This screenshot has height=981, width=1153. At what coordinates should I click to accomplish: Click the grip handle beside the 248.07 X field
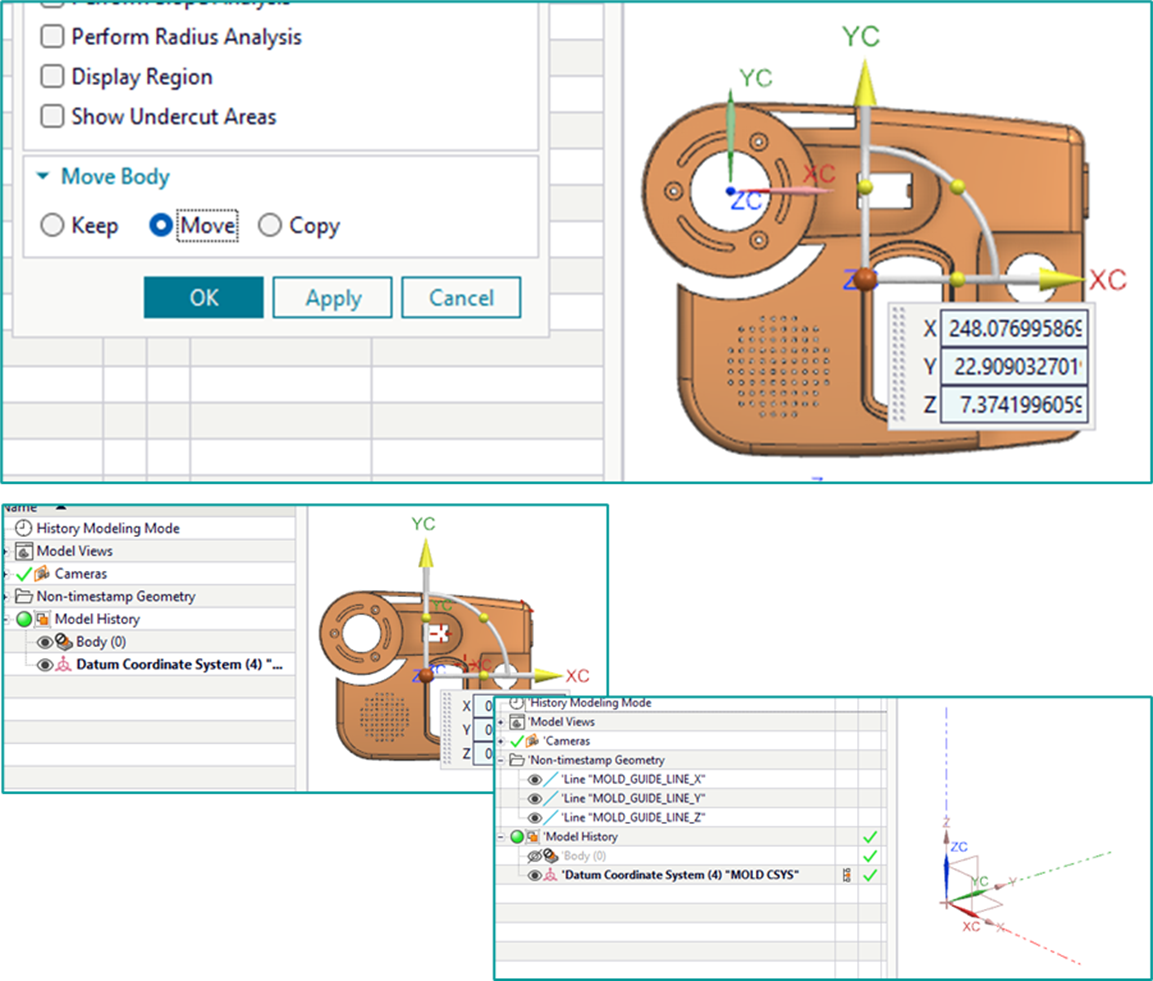[x=901, y=368]
